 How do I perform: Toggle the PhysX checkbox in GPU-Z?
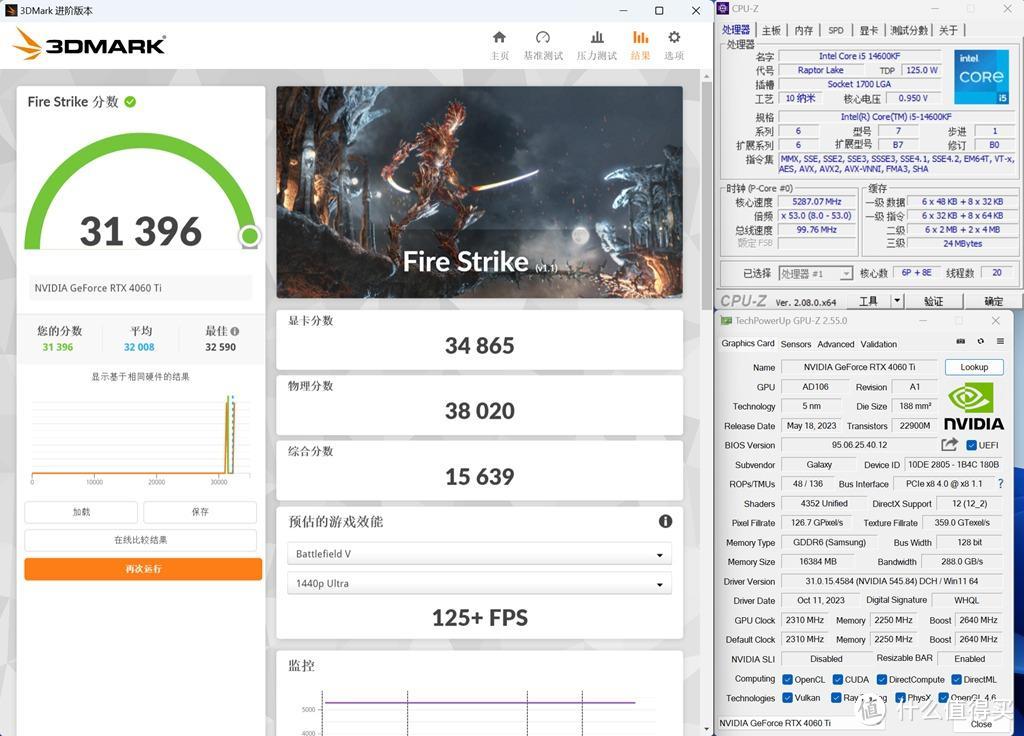[901, 697]
